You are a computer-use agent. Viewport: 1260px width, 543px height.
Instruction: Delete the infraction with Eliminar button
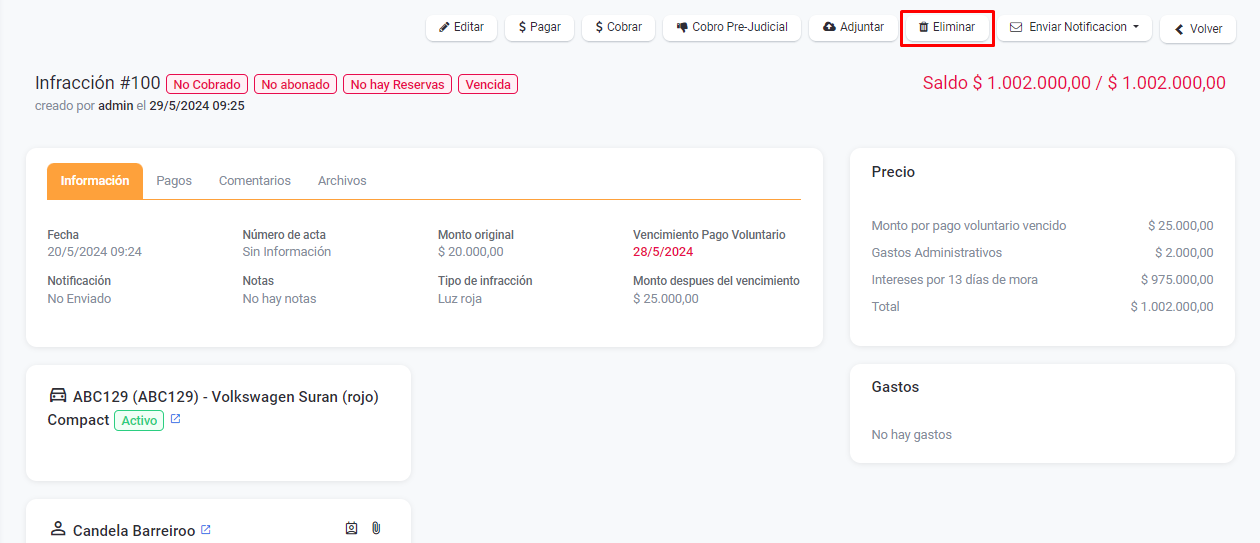[946, 27]
